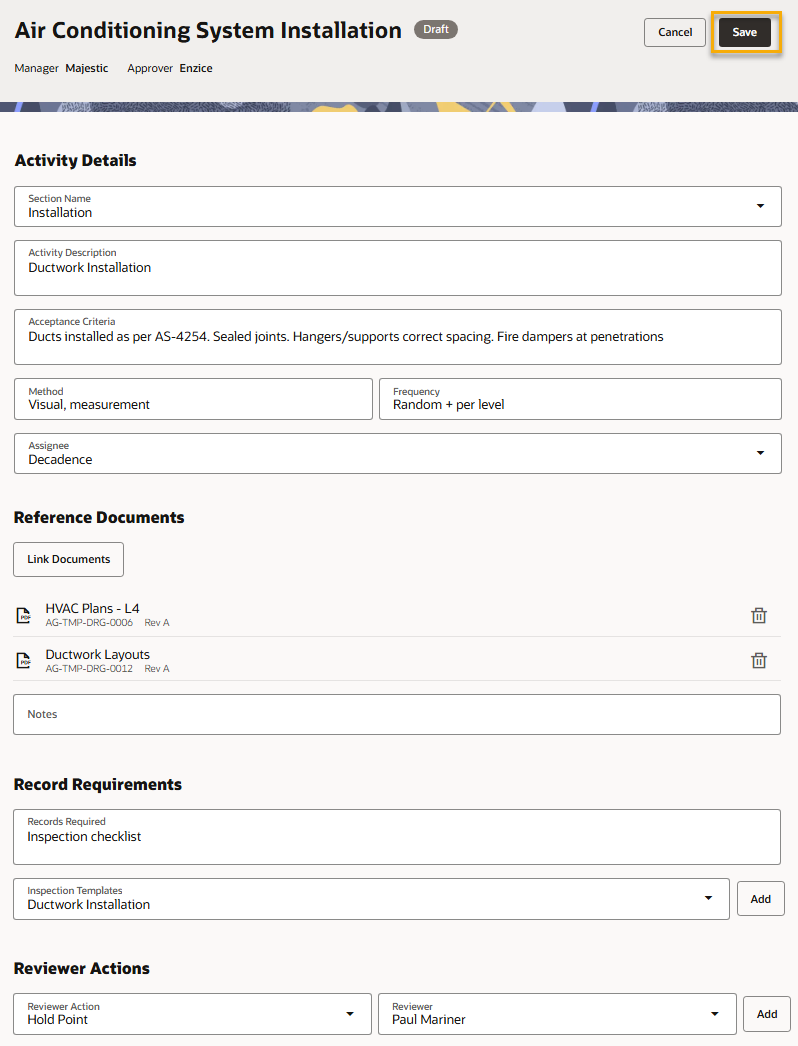
Task: Click the PDF icon for HVAC Plans
Action: click(x=24, y=616)
